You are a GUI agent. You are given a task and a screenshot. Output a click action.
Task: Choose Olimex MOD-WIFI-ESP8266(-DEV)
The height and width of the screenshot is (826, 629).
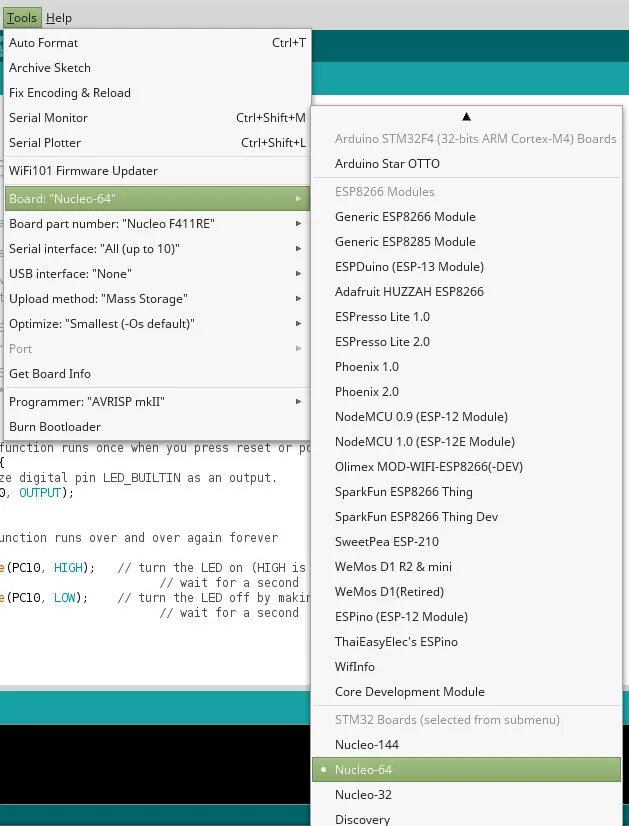(x=467, y=467)
